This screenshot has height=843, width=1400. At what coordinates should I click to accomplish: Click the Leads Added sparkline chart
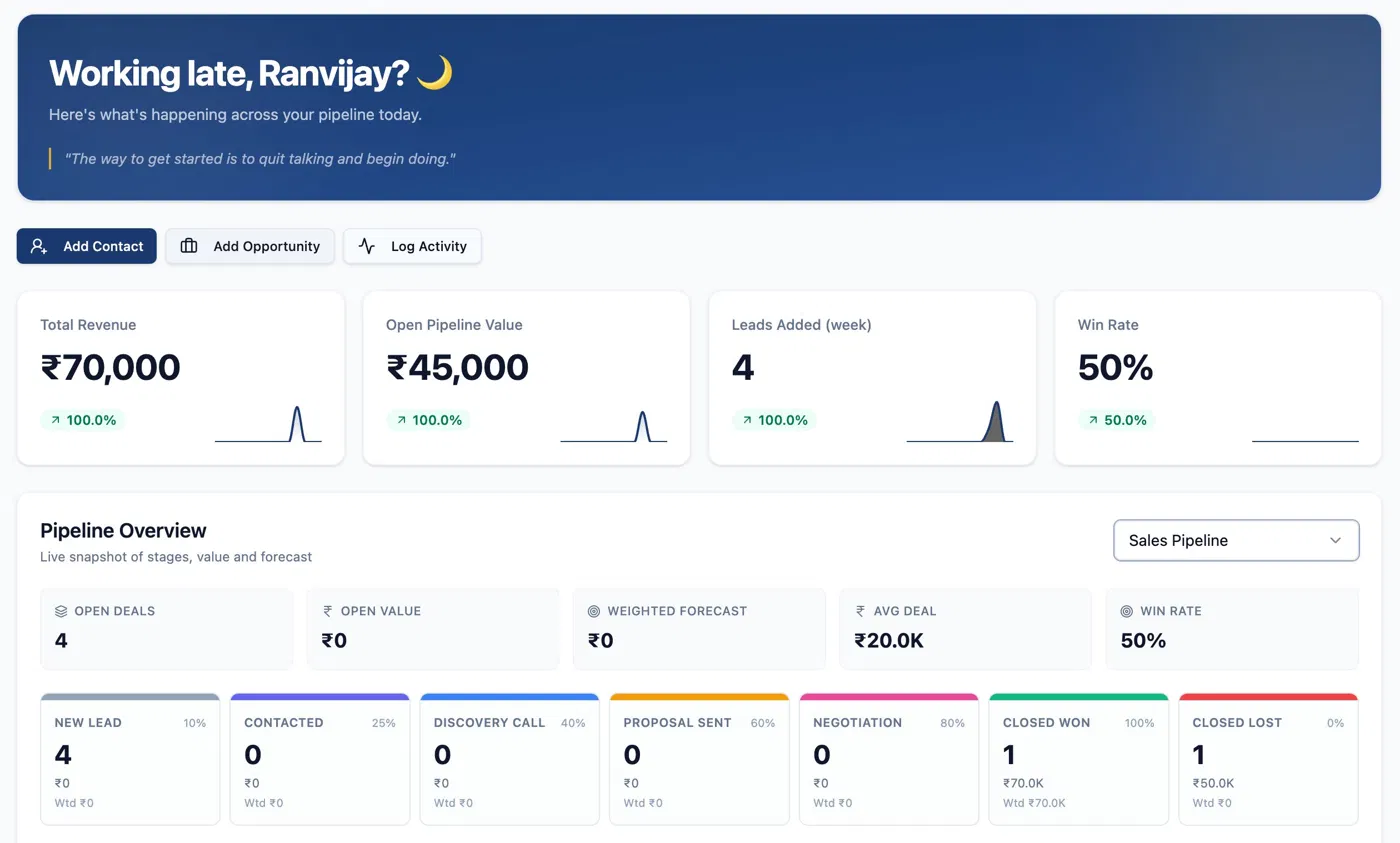[960, 422]
